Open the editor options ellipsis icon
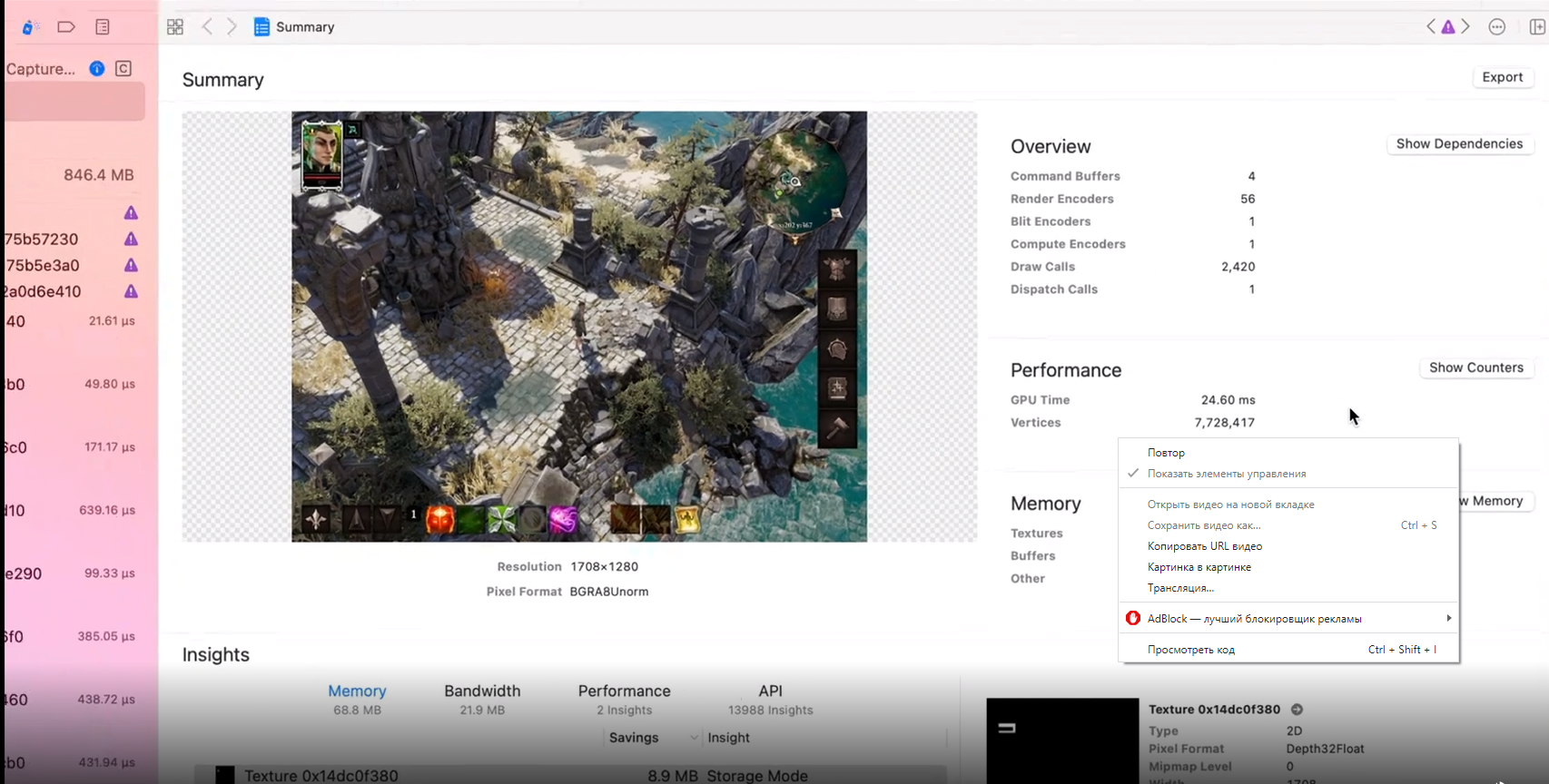 [x=1497, y=27]
